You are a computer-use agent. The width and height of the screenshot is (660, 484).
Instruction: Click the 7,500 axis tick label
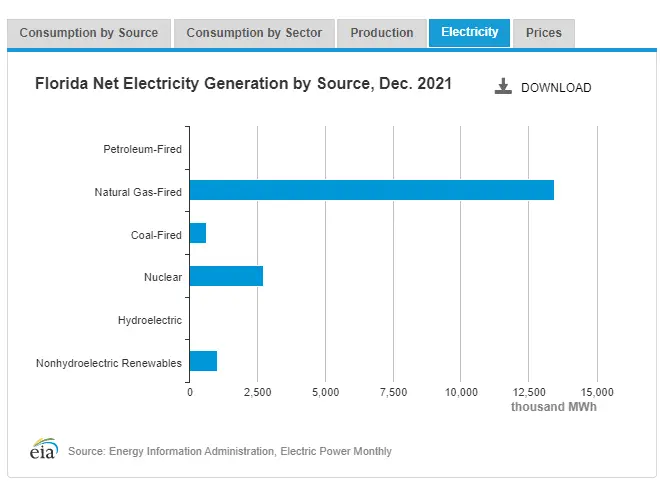pyautogui.click(x=394, y=392)
